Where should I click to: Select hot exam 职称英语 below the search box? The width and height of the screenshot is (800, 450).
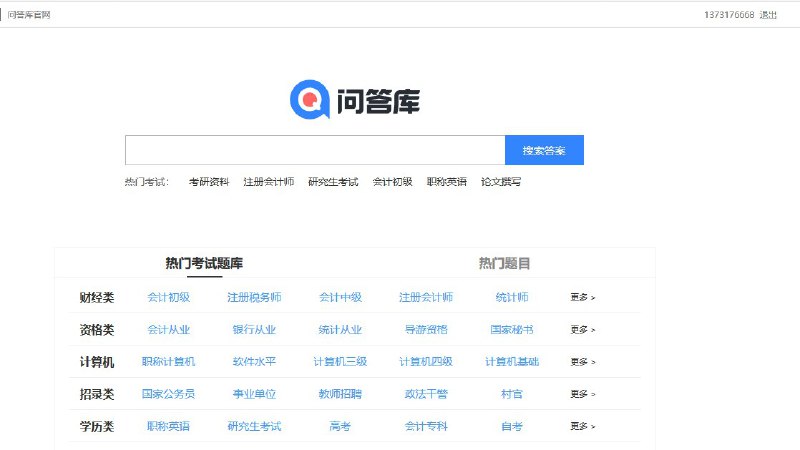click(446, 182)
